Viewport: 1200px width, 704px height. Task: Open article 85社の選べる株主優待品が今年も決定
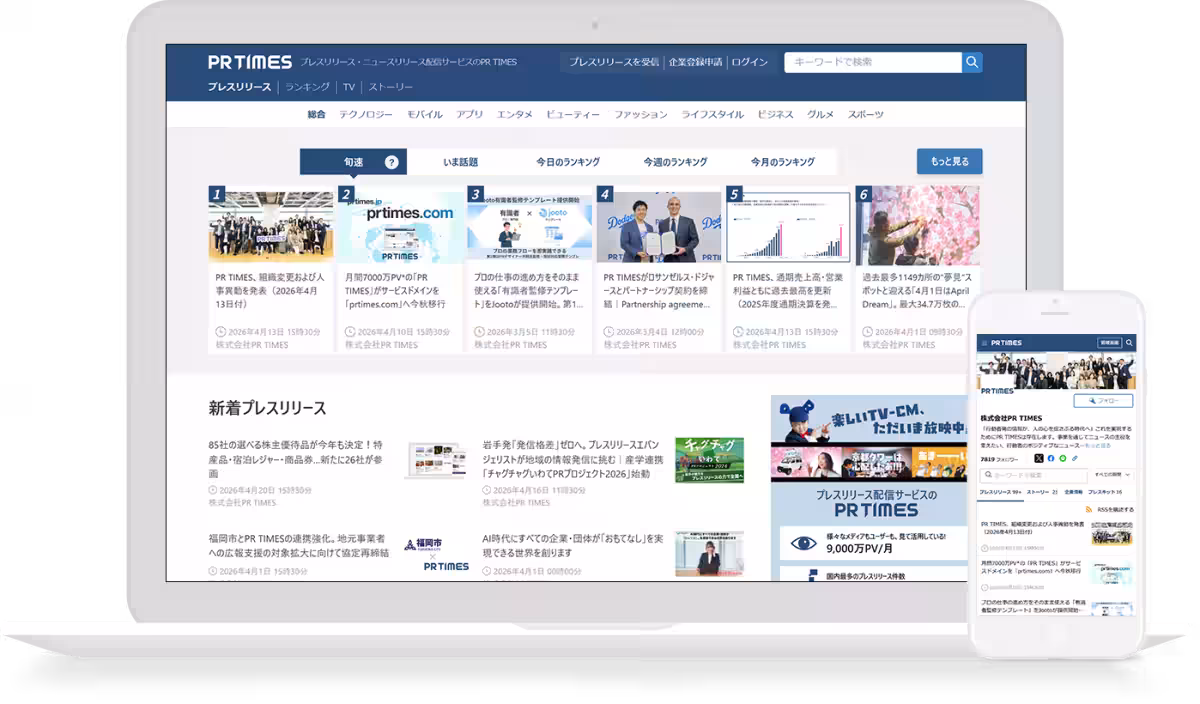(297, 459)
